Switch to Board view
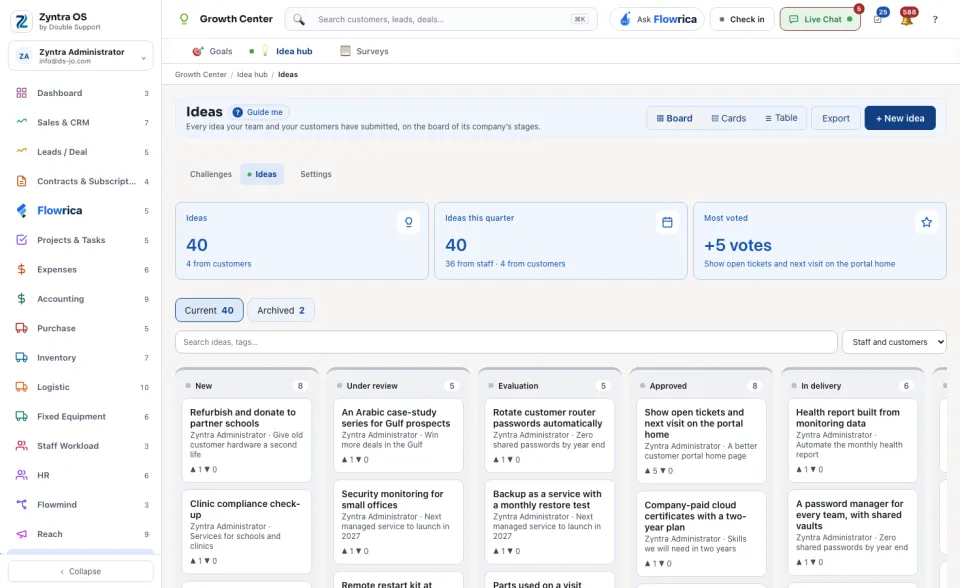Screen dimensions: 960x588 pyautogui.click(x=675, y=118)
